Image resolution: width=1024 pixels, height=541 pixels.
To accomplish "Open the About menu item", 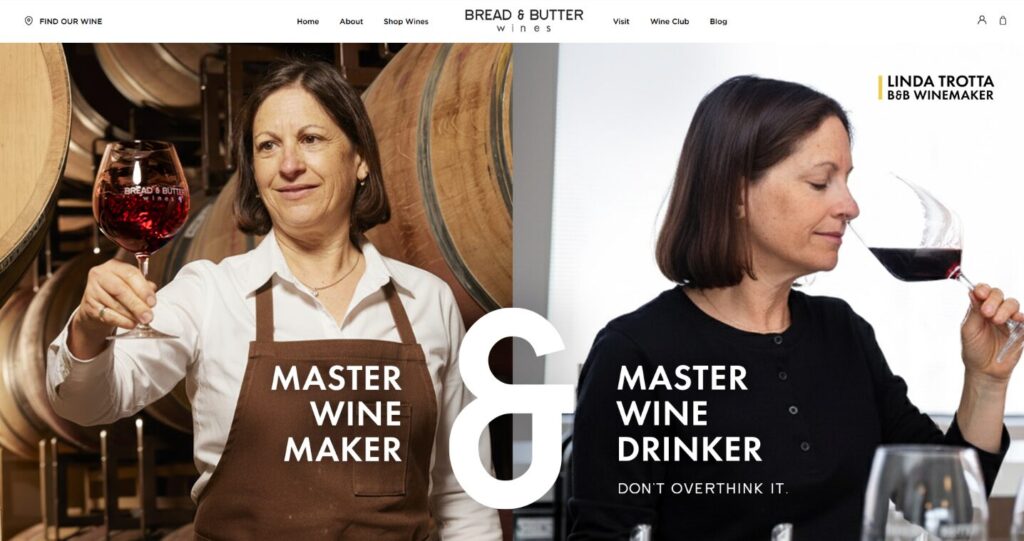I will pos(351,22).
